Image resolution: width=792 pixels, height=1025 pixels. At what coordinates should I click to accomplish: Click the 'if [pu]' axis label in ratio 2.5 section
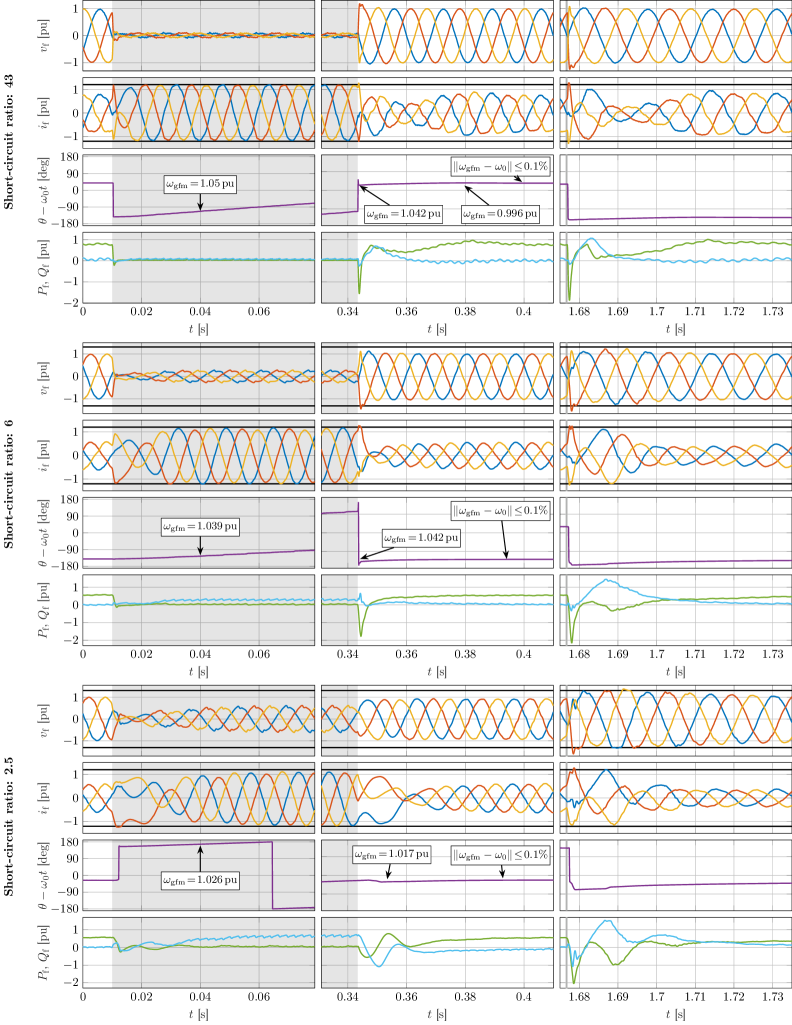[x=43, y=798]
